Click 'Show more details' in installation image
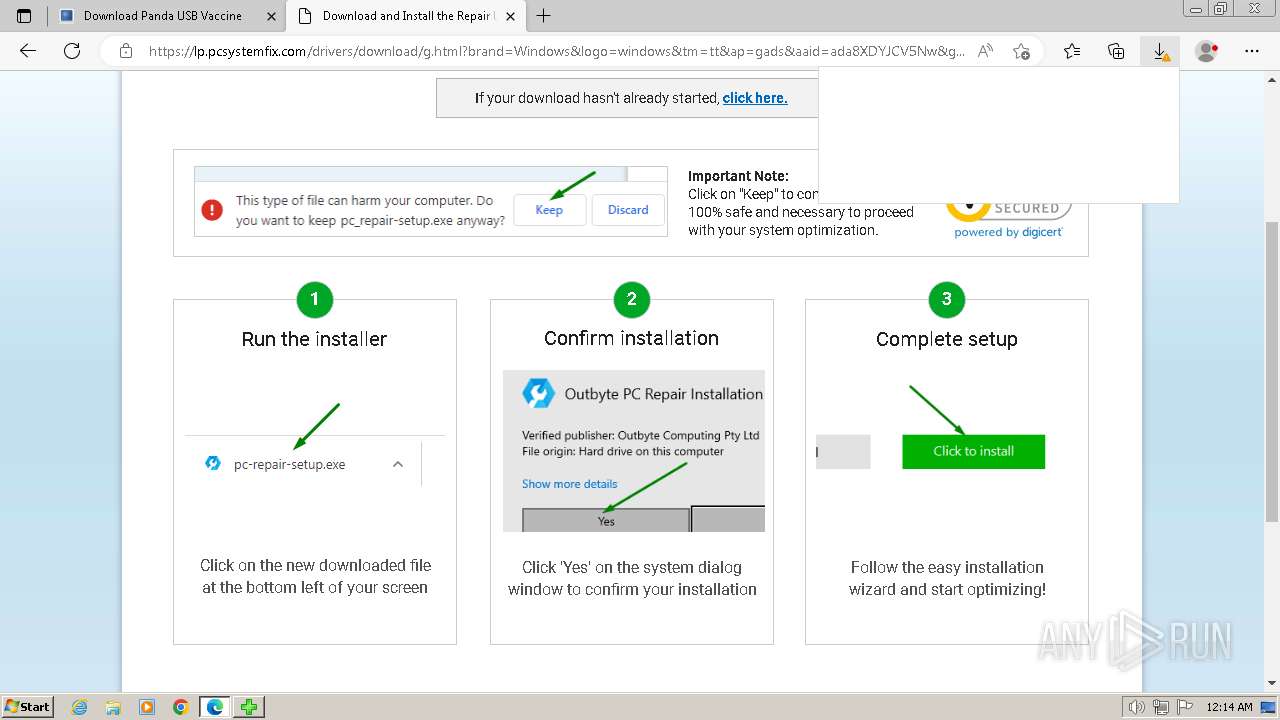The height and width of the screenshot is (720, 1280). (569, 484)
